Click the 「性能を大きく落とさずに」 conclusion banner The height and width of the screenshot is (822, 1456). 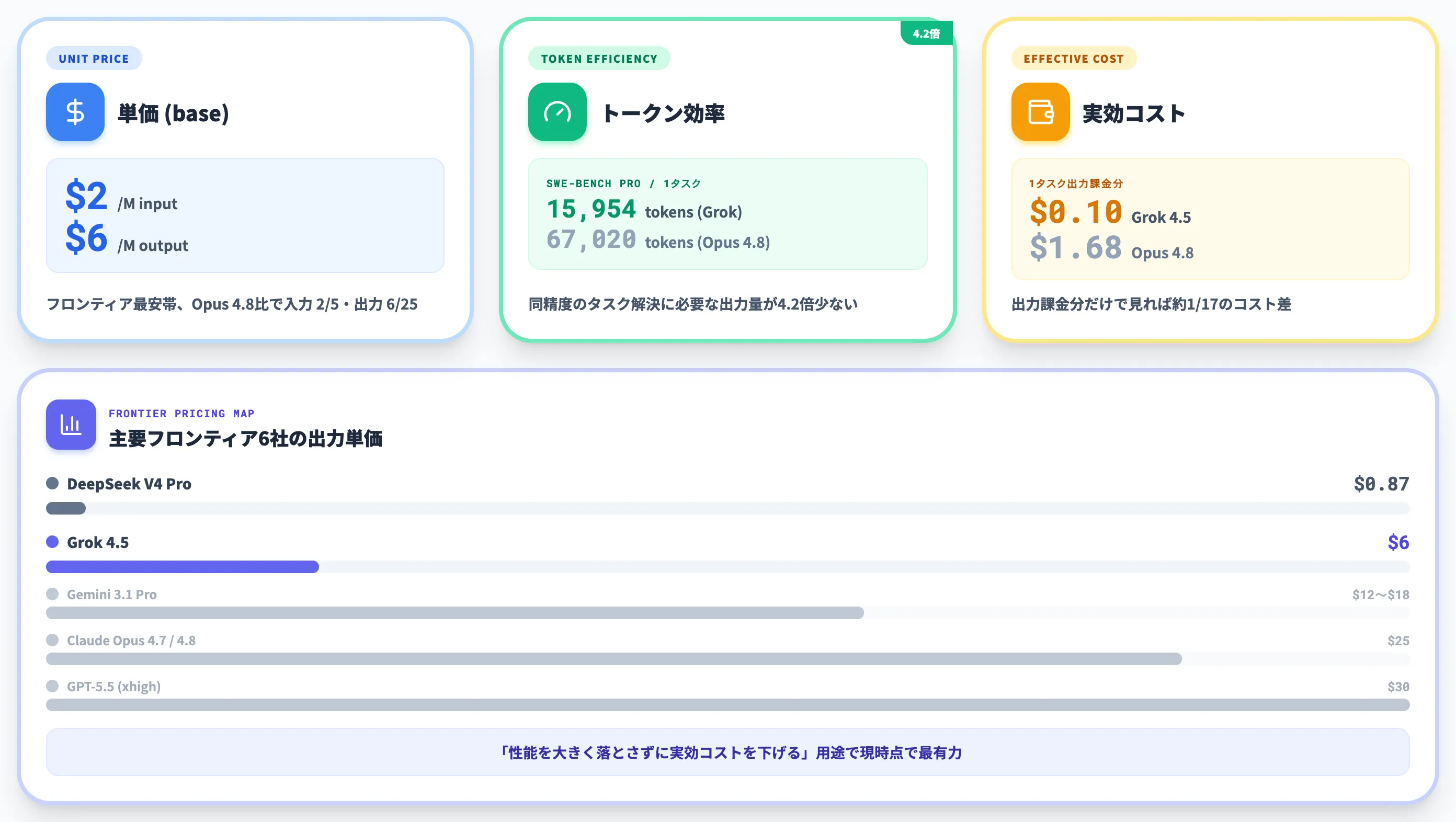click(x=728, y=752)
